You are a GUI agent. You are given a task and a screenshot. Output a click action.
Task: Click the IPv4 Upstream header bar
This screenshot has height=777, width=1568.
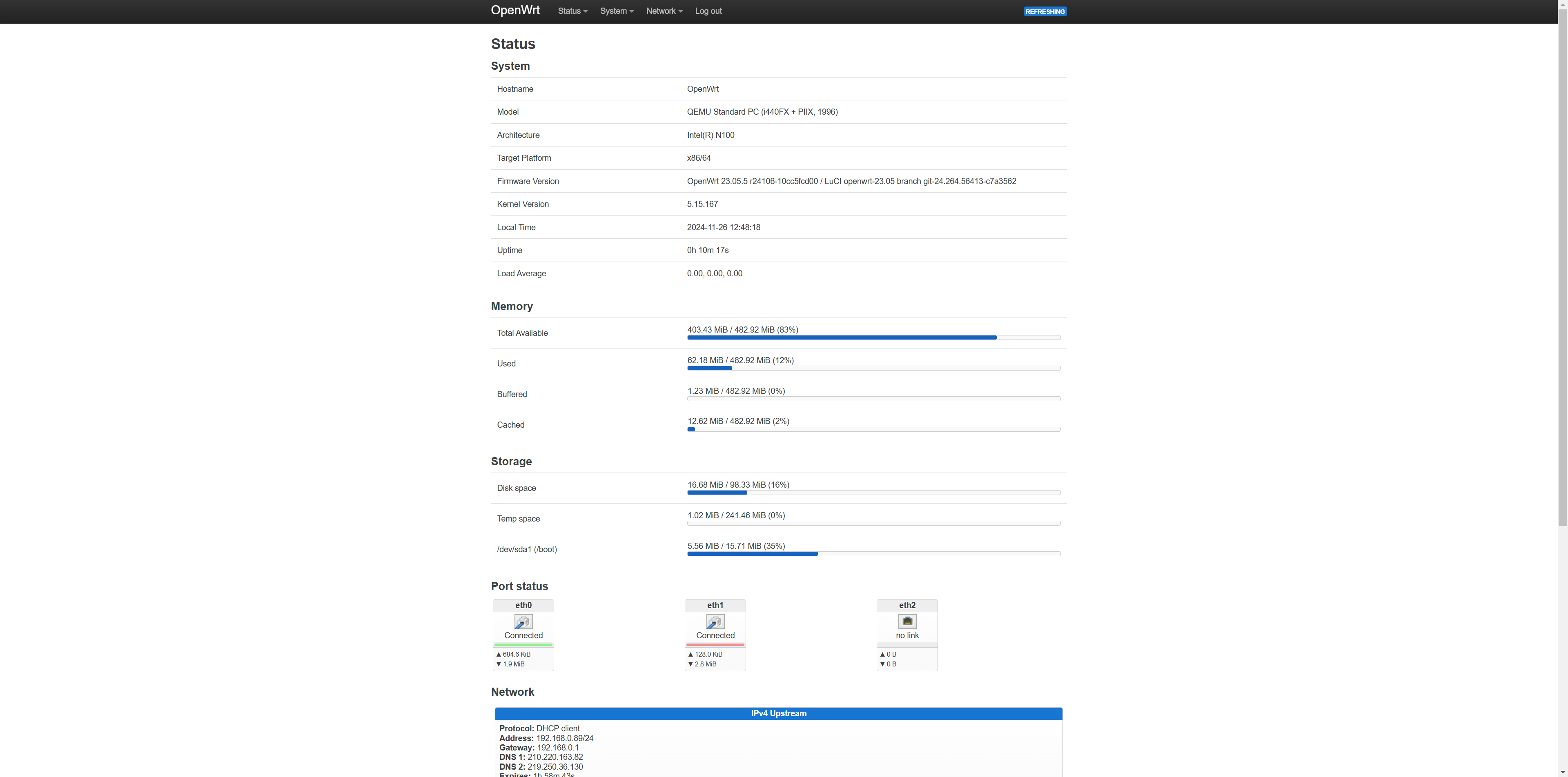(779, 713)
